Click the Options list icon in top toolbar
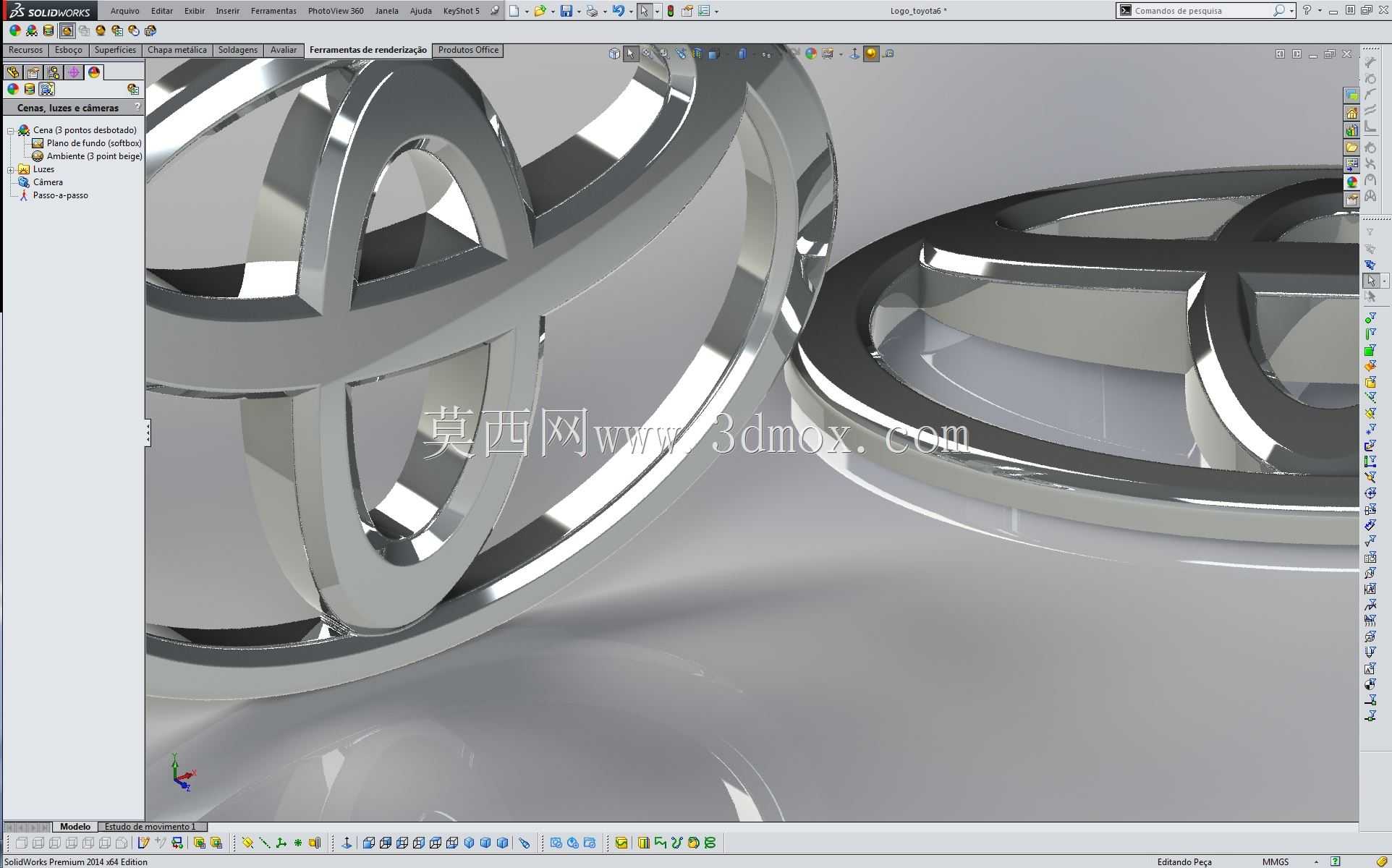Viewport: 1392px width, 868px height. point(703,11)
